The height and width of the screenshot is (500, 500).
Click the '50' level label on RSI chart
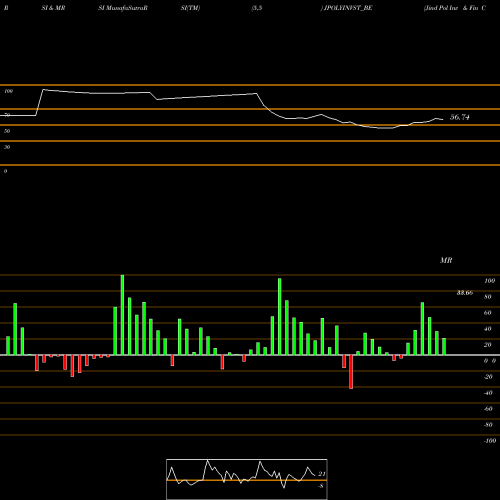tap(7, 131)
